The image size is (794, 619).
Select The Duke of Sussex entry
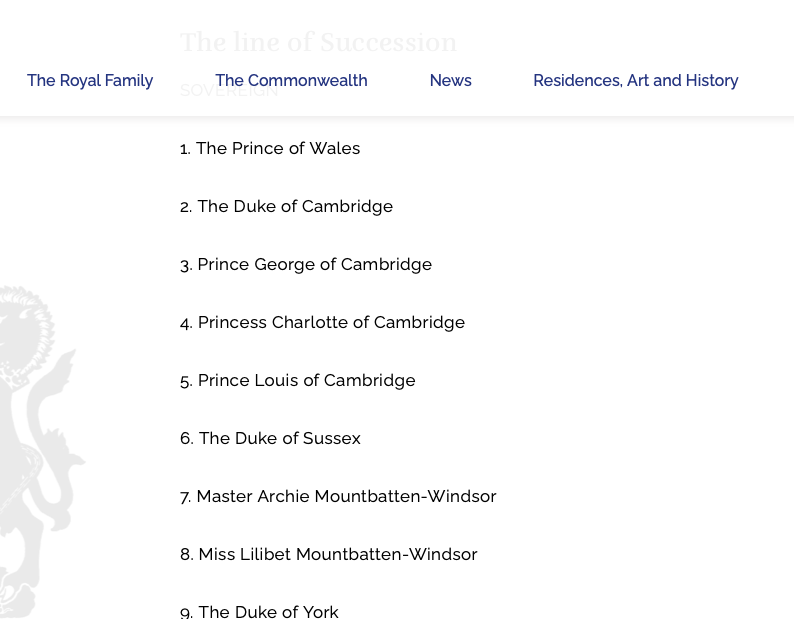tap(279, 439)
